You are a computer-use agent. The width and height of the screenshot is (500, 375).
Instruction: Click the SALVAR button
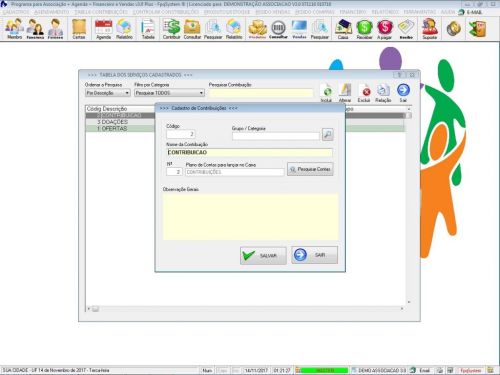point(263,256)
